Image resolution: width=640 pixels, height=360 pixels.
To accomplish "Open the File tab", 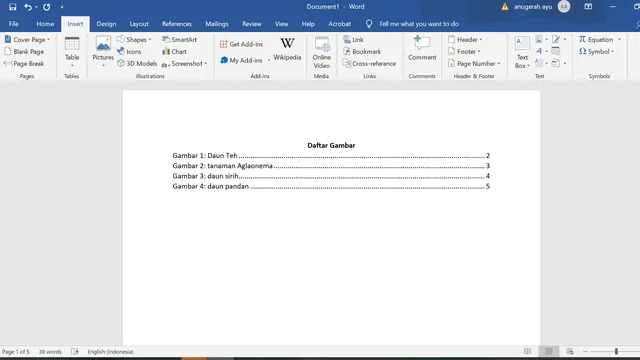I will coord(13,24).
